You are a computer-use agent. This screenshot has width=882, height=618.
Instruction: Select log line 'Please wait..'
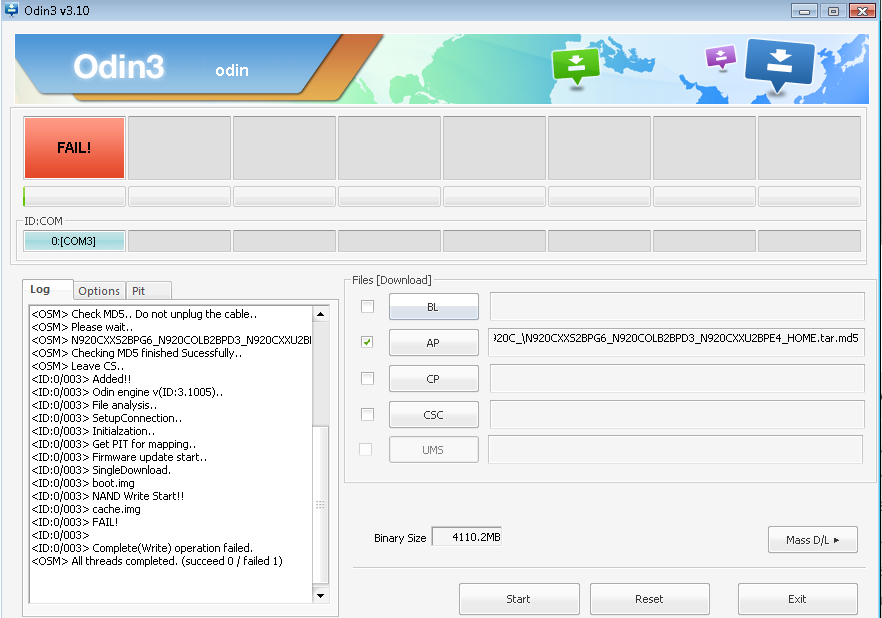pos(82,327)
